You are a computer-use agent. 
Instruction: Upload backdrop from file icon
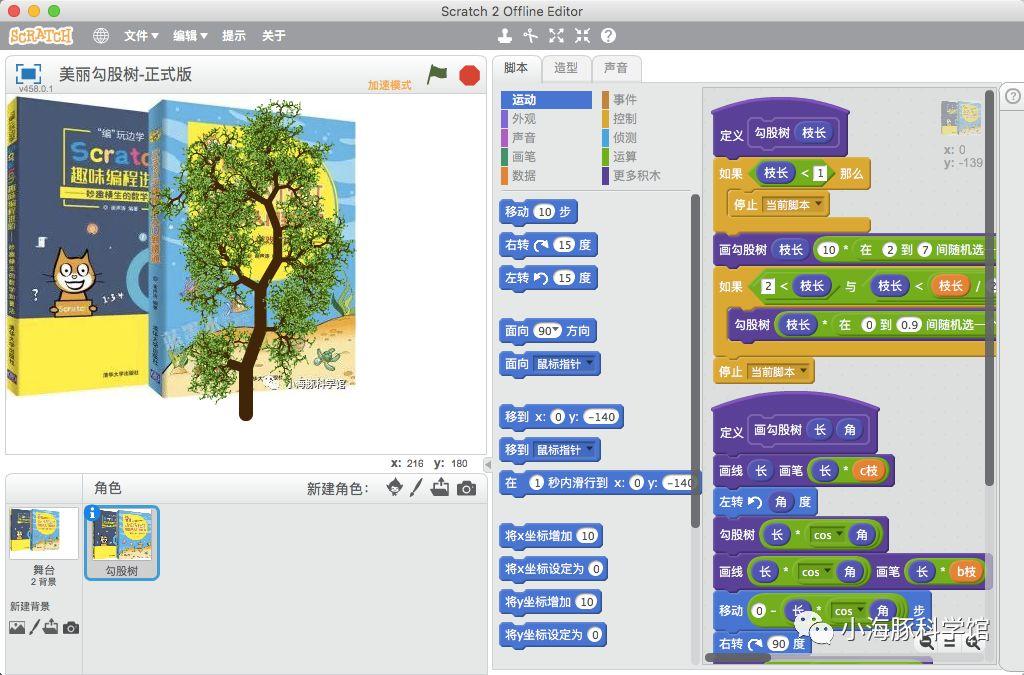50,627
